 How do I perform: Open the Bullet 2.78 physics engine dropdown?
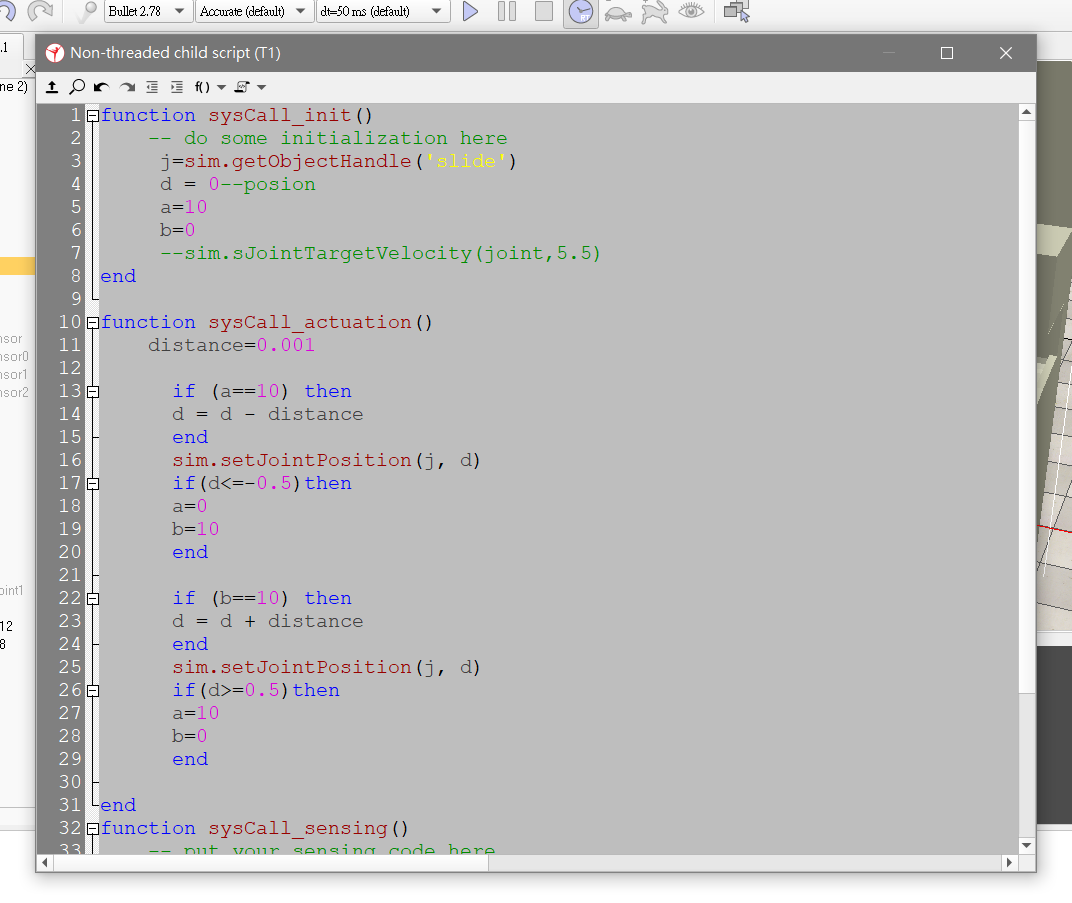149,12
